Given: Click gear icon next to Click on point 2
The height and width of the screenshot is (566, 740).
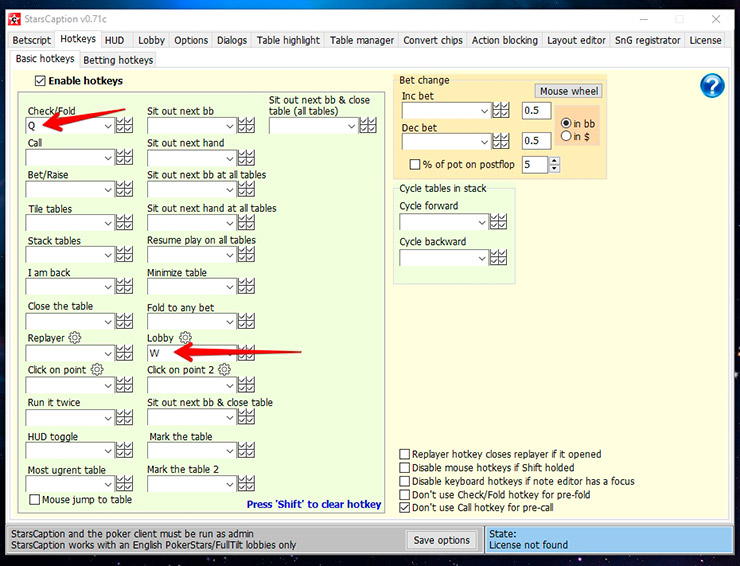Looking at the screenshot, I should click(224, 370).
